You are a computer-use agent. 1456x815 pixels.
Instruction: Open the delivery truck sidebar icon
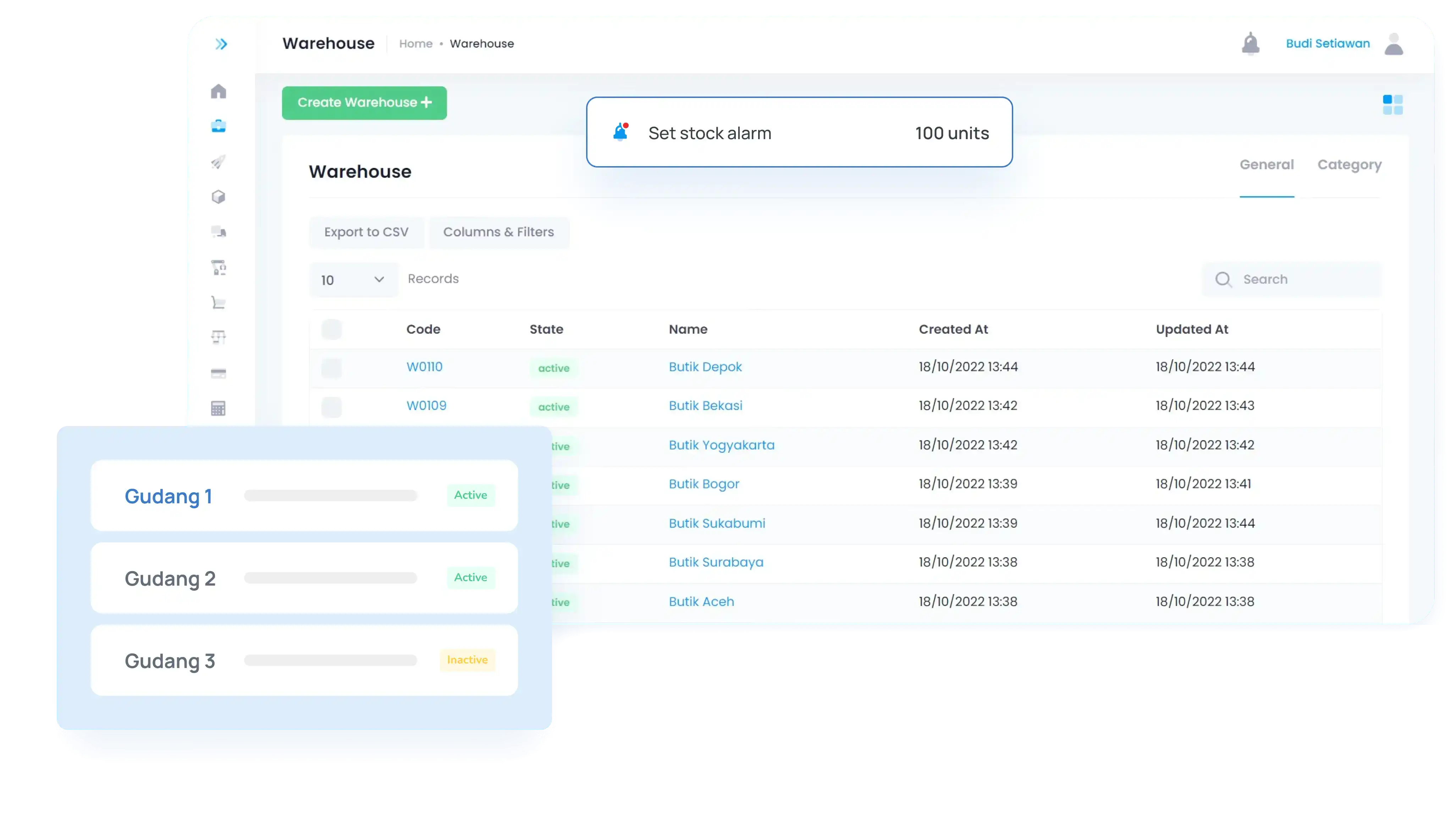point(219,232)
